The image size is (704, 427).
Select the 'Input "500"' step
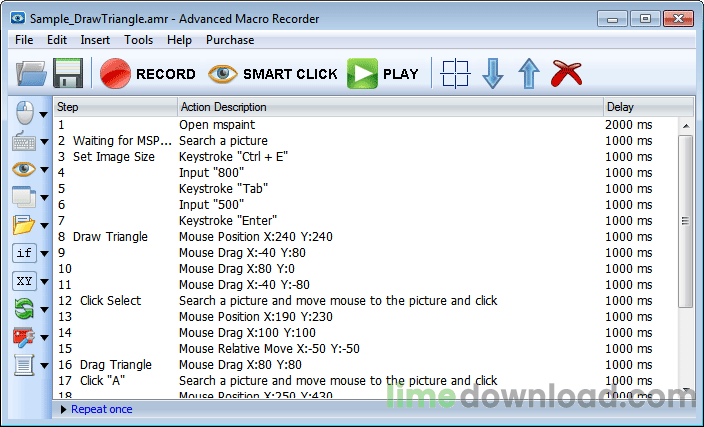[x=365, y=205]
